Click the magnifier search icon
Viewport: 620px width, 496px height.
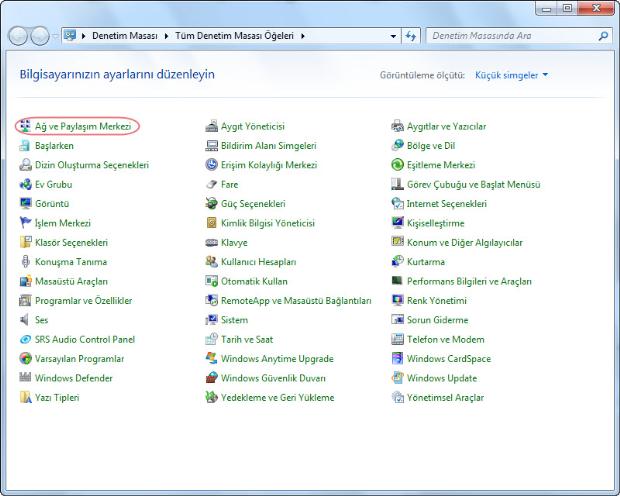click(x=603, y=36)
